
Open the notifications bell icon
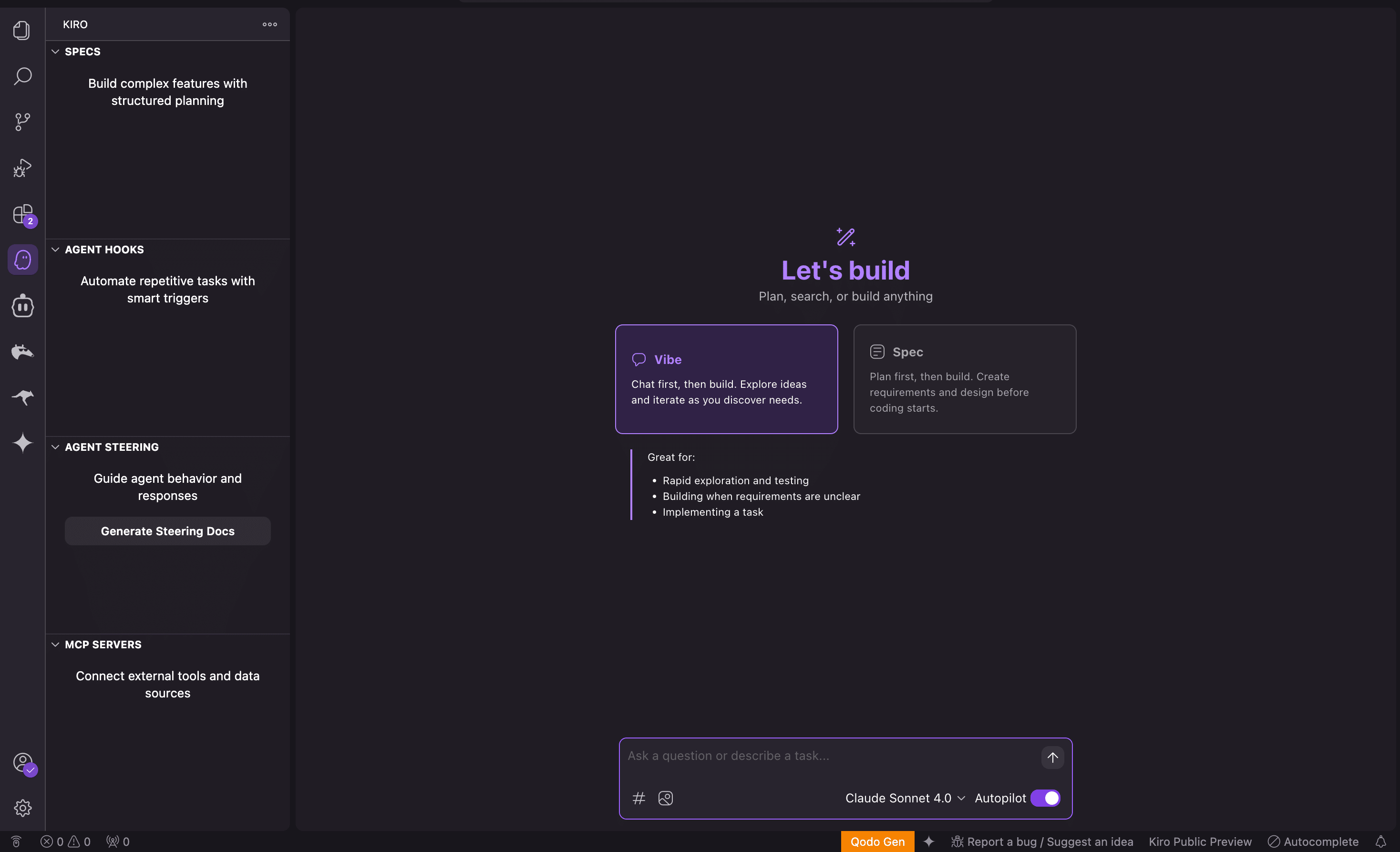1380,841
